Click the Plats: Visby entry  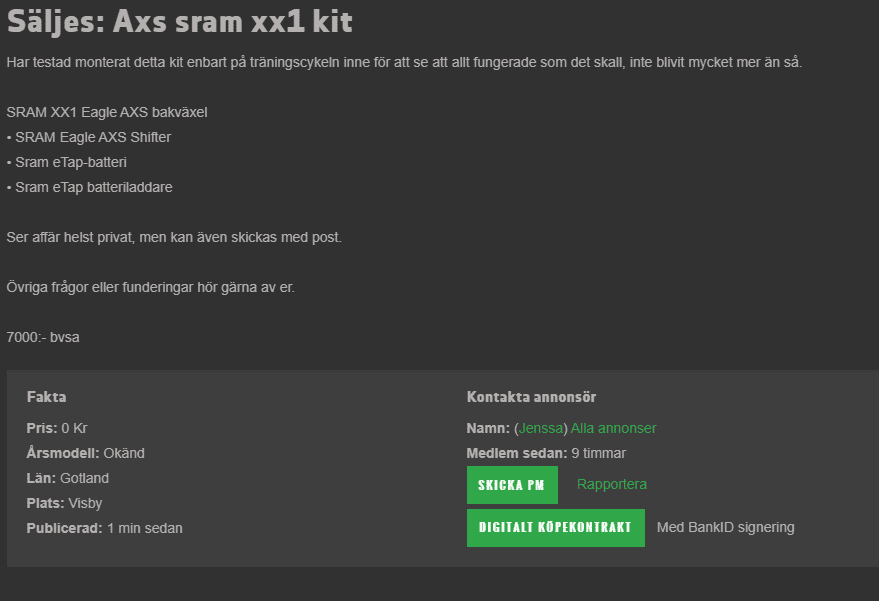(64, 503)
